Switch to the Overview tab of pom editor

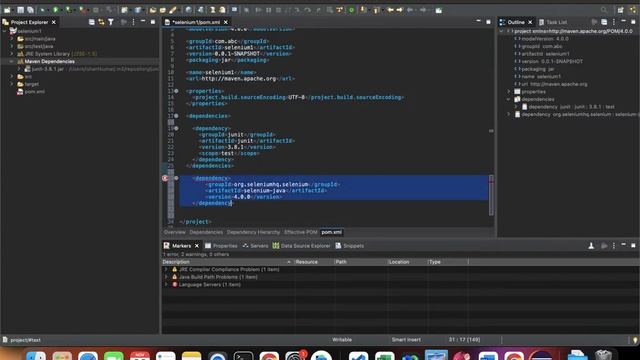(174, 232)
